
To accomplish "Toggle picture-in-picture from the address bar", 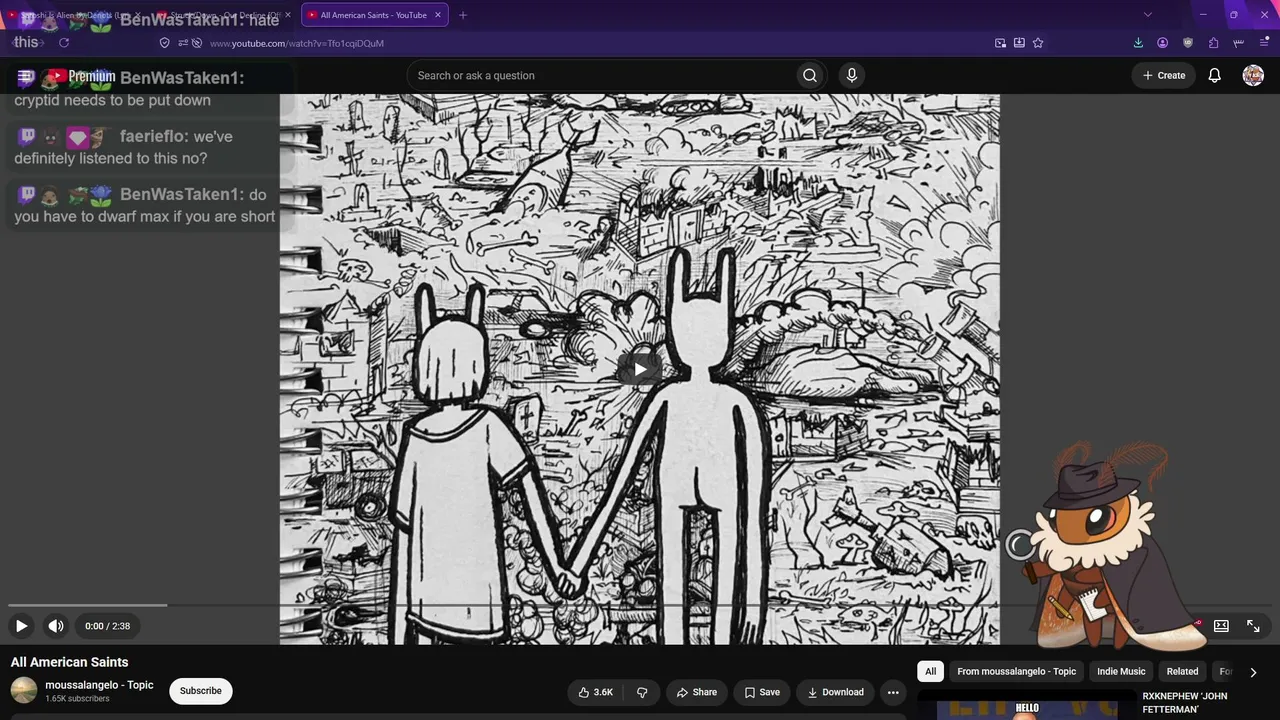I will [1000, 43].
